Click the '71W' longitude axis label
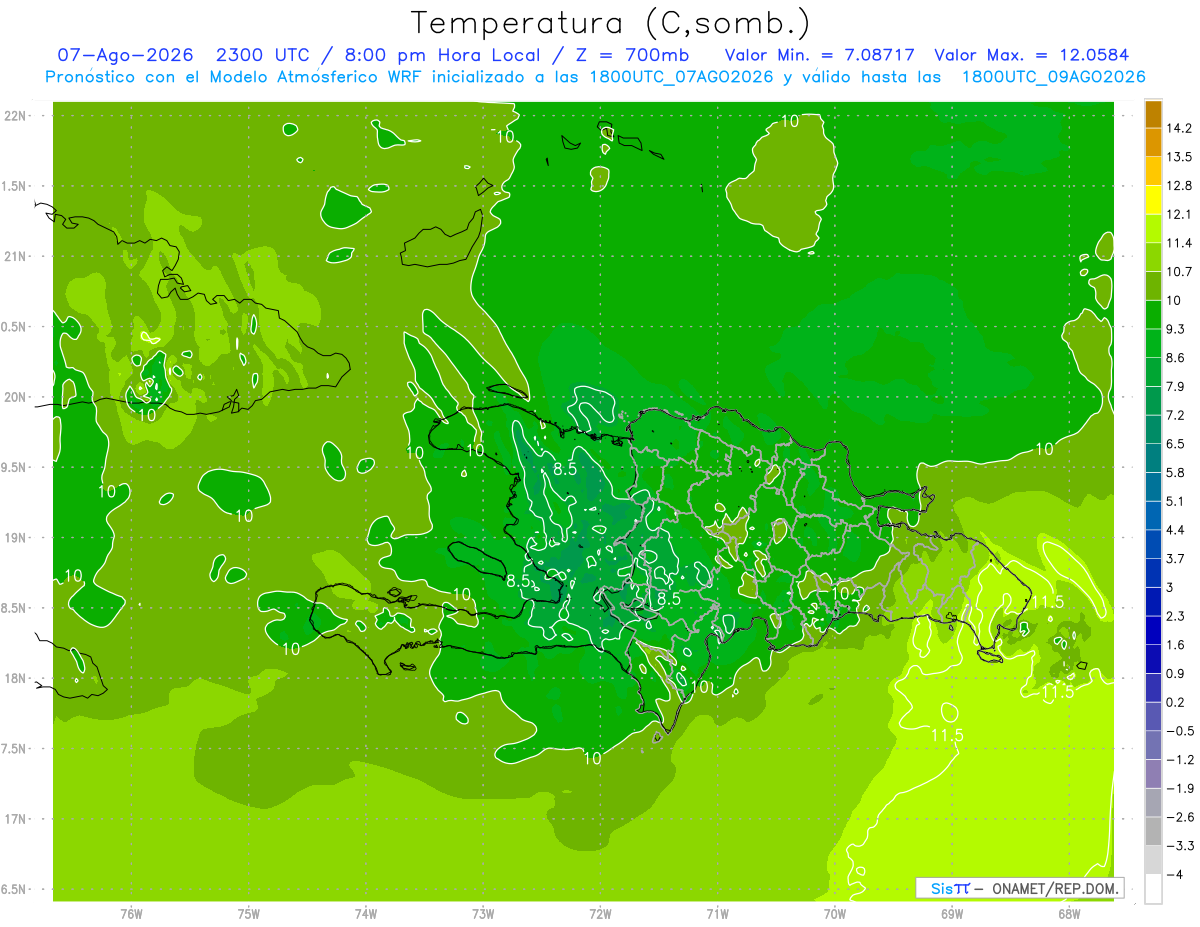Image resolution: width=1200 pixels, height=927 pixels. pyautogui.click(x=717, y=914)
